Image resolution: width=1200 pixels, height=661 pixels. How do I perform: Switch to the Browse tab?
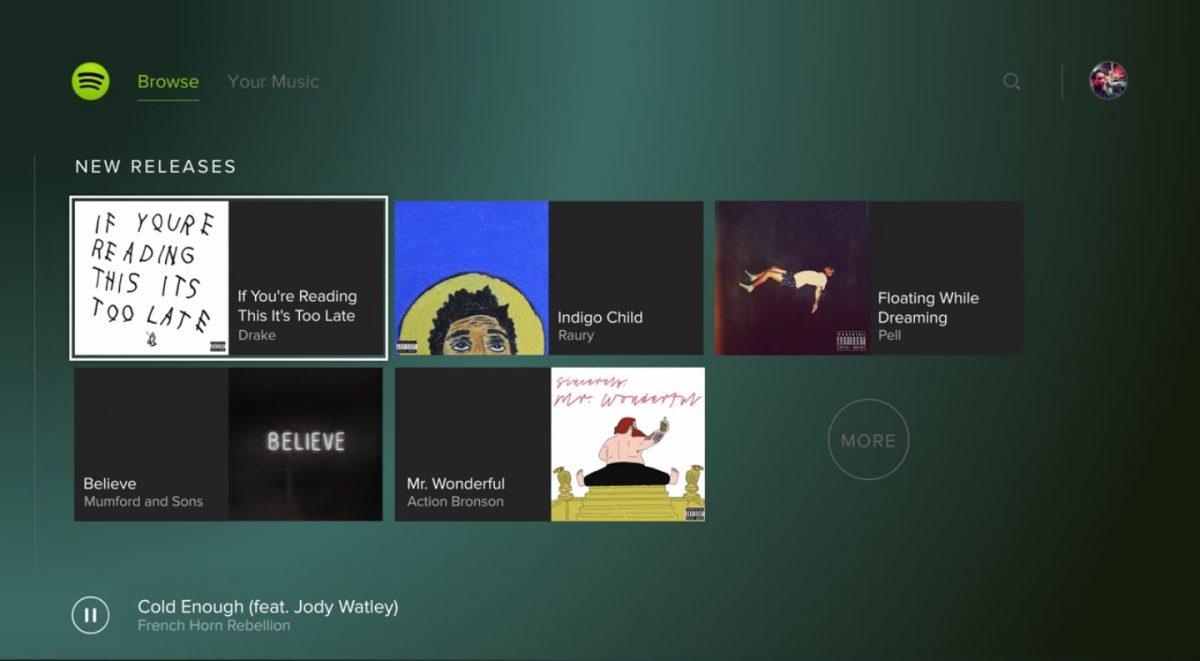point(168,82)
